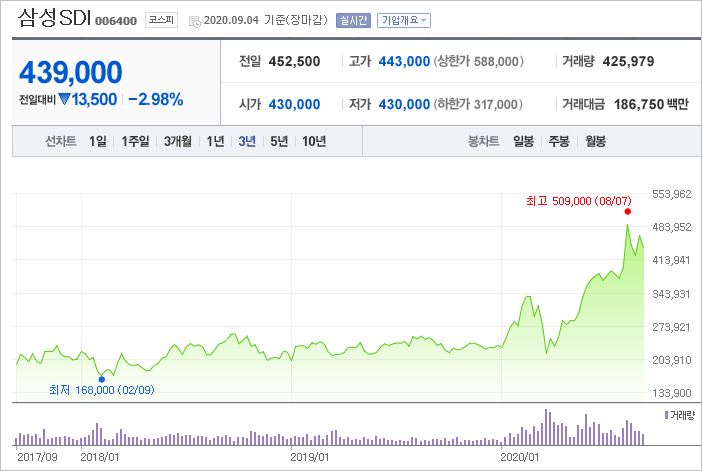Click the 봉차트 candle chart label
The height and width of the screenshot is (471, 702).
point(483,141)
